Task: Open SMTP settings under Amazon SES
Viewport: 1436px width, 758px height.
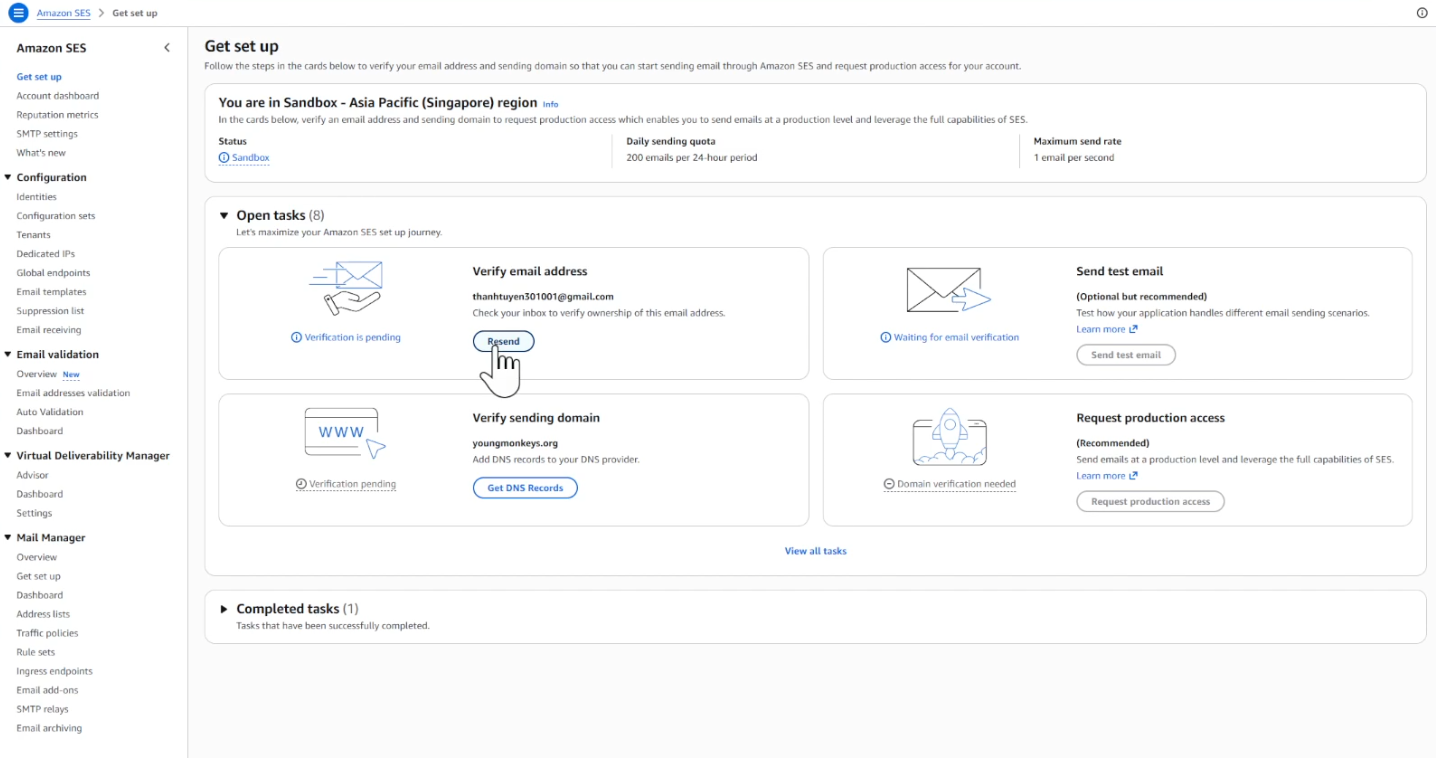Action: coord(47,134)
